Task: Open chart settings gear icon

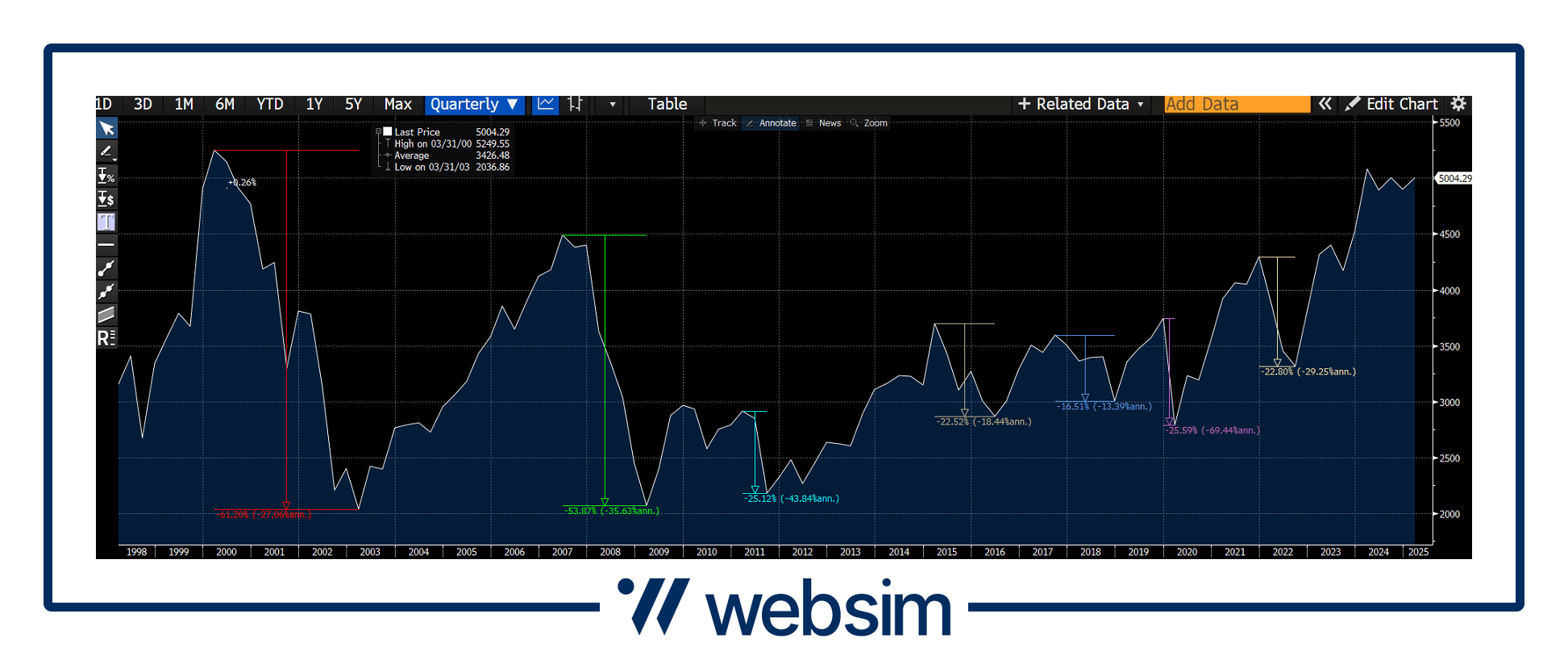Action: pos(1458,104)
